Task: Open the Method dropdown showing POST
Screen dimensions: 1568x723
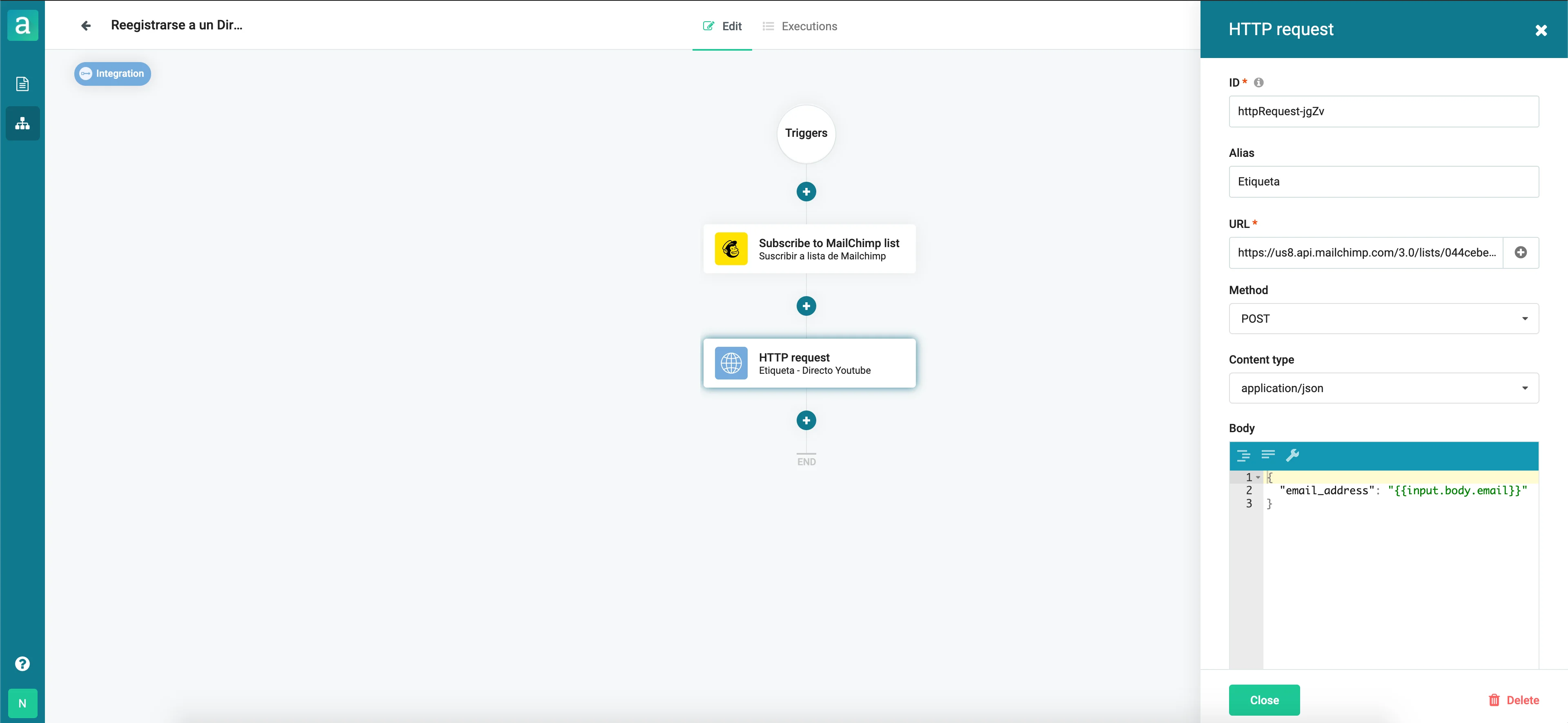Action: (1383, 319)
